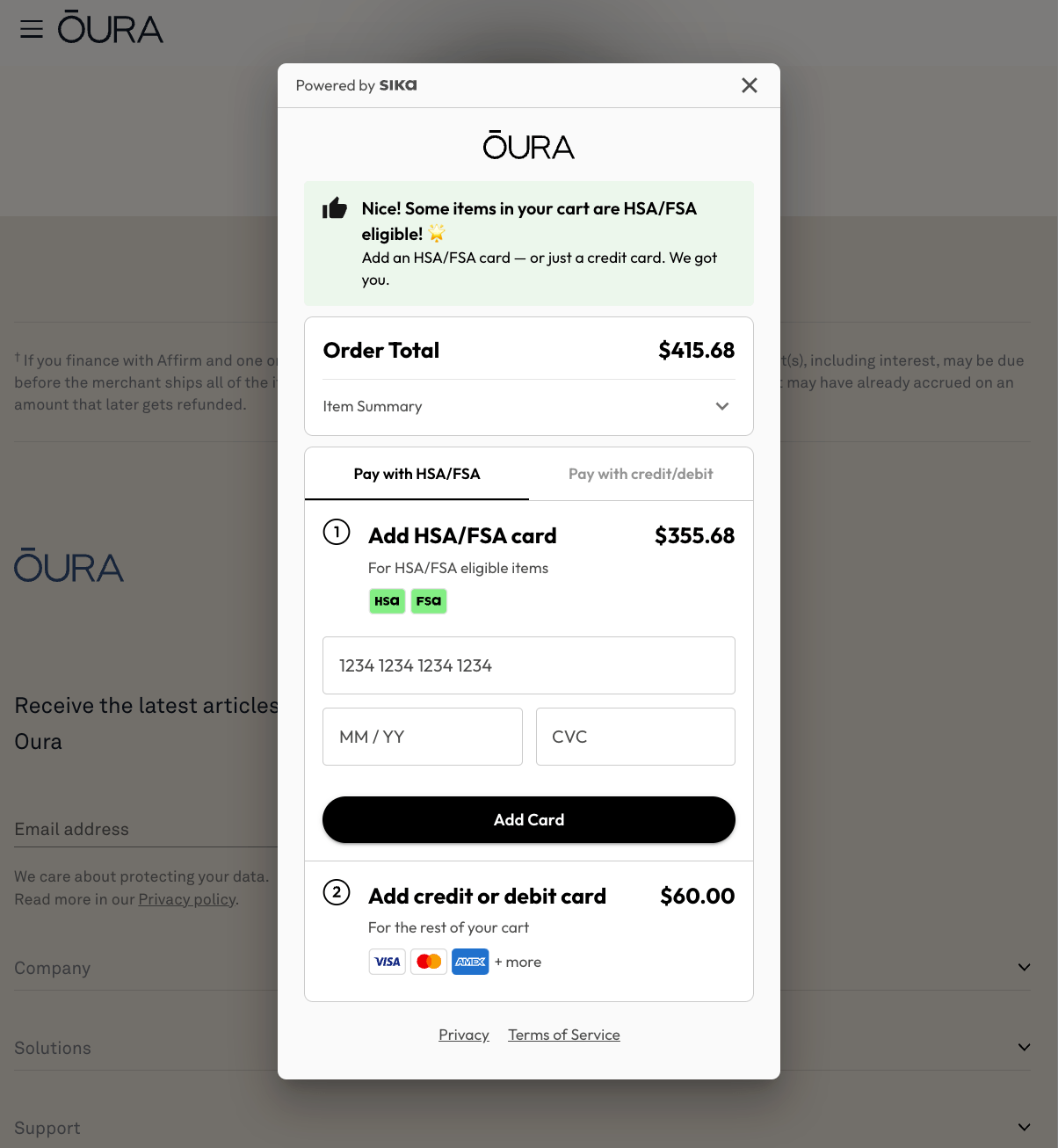The height and width of the screenshot is (1148, 1058).
Task: Expand the Support footer section
Action: tap(1024, 1128)
